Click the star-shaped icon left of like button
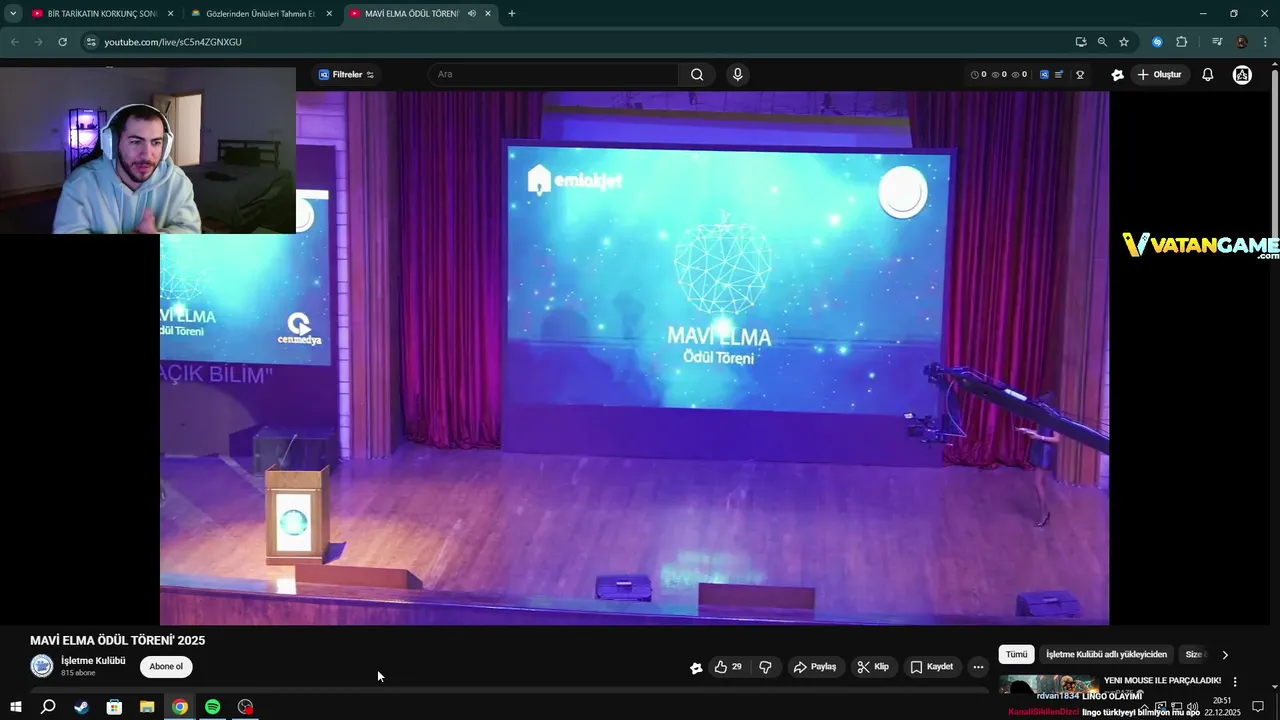Screen dimensions: 1280x720 coord(696,668)
